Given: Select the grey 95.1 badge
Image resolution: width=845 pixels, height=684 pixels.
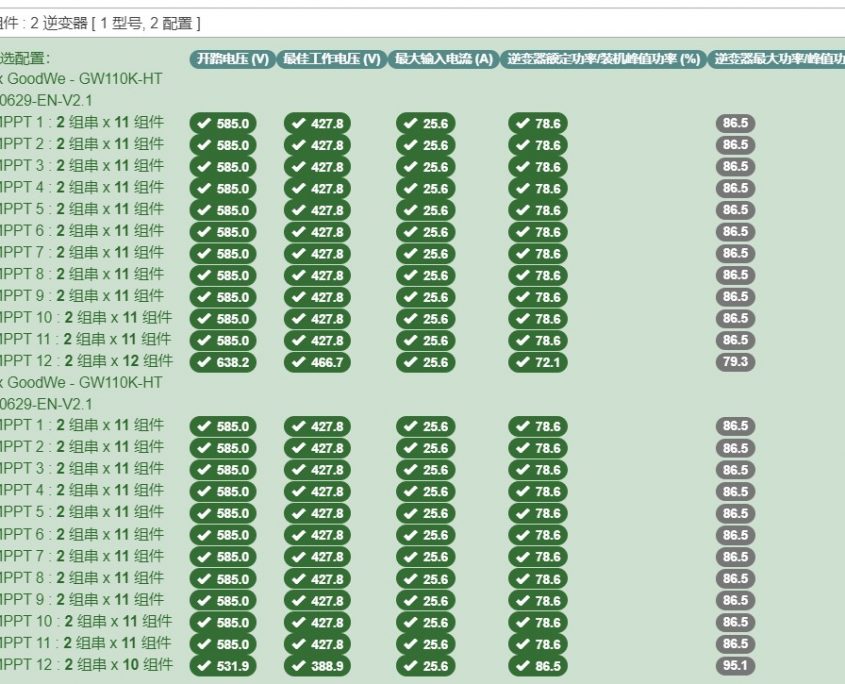Looking at the screenshot, I should [x=736, y=666].
